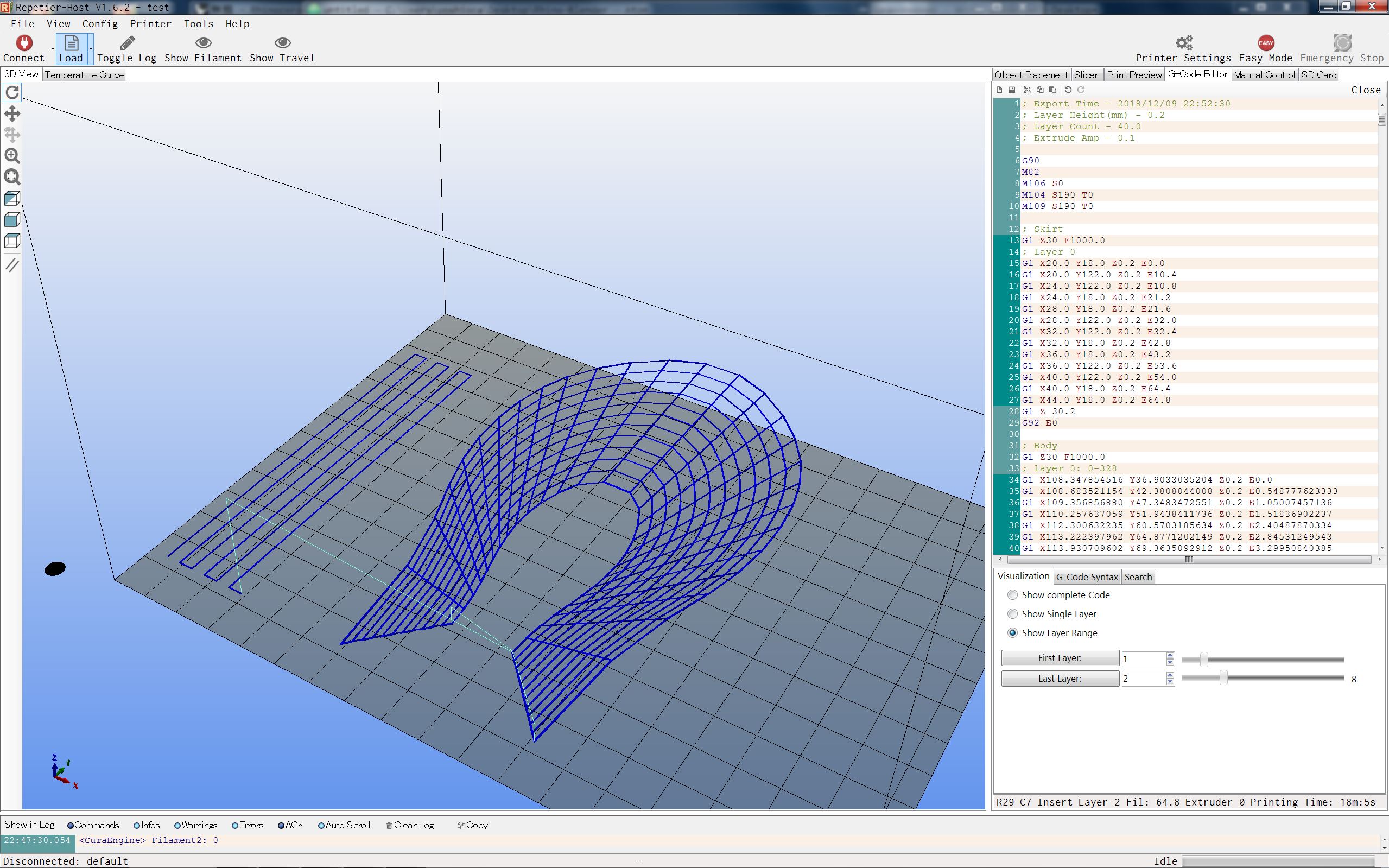
Task: Expand the Load button dropdown arrow
Action: [91, 49]
